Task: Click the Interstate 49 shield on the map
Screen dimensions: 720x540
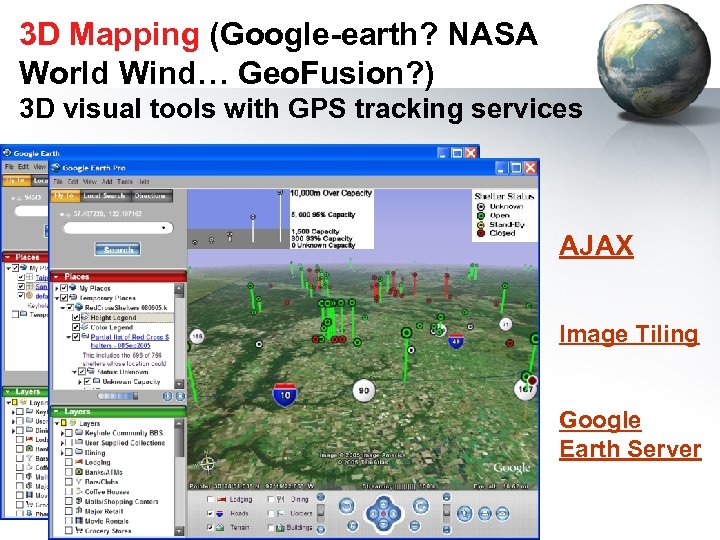Action: [x=456, y=341]
